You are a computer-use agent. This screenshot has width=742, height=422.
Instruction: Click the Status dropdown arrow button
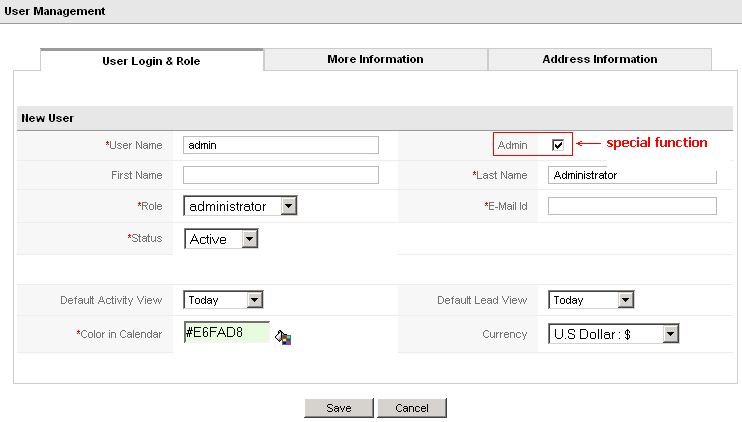[250, 239]
